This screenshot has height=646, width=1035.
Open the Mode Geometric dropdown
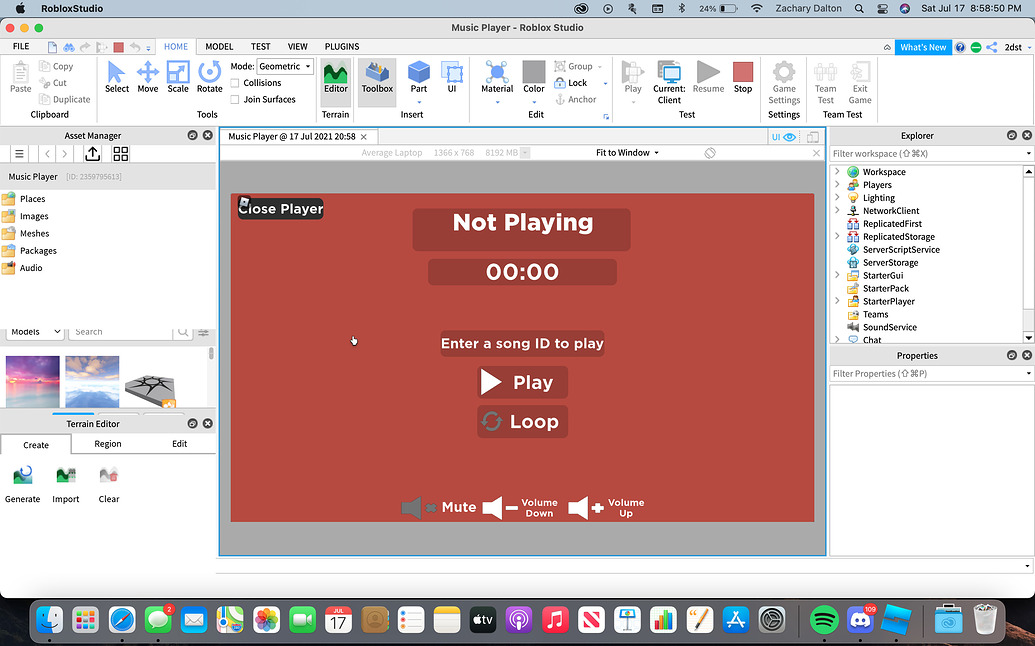(284, 66)
